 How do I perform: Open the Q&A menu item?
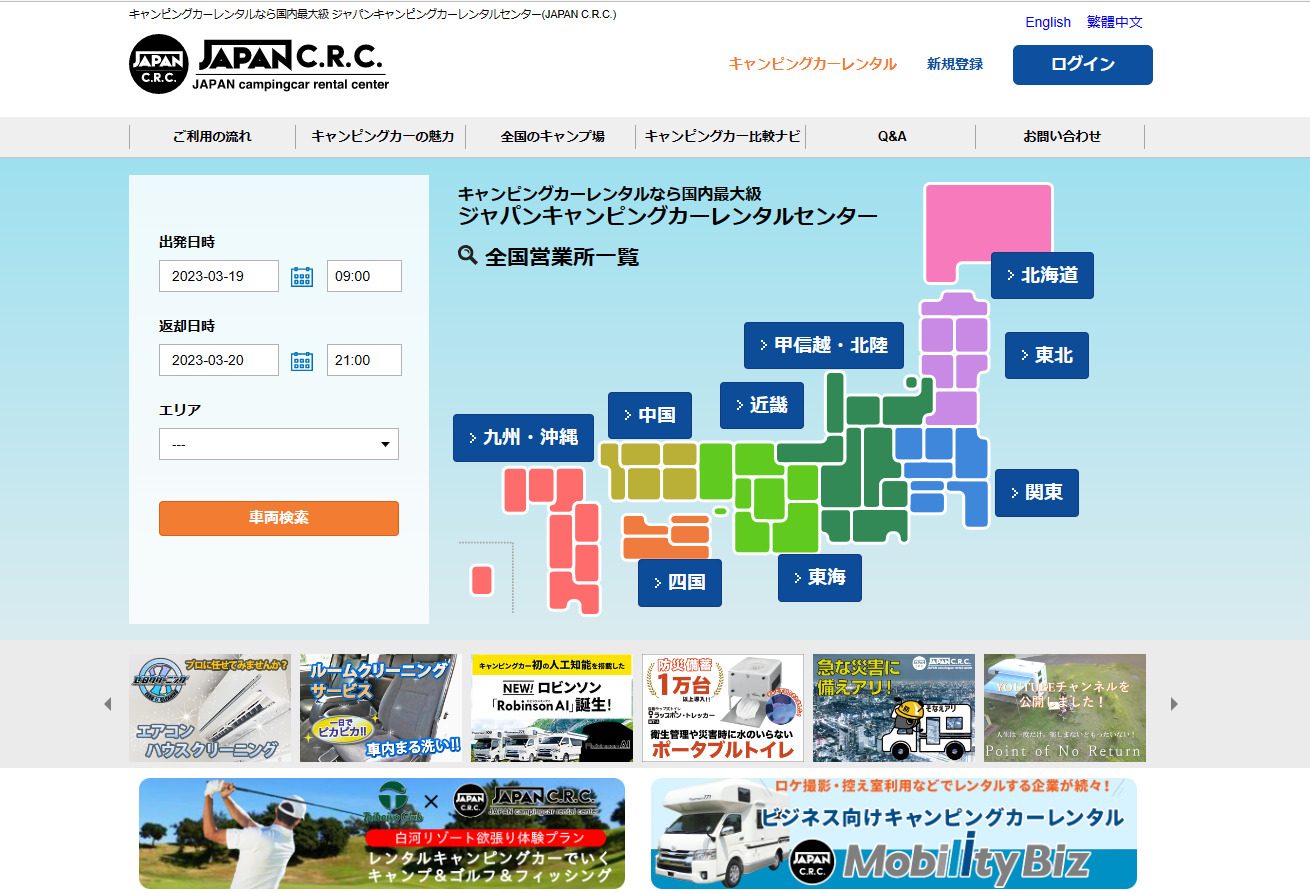[892, 136]
